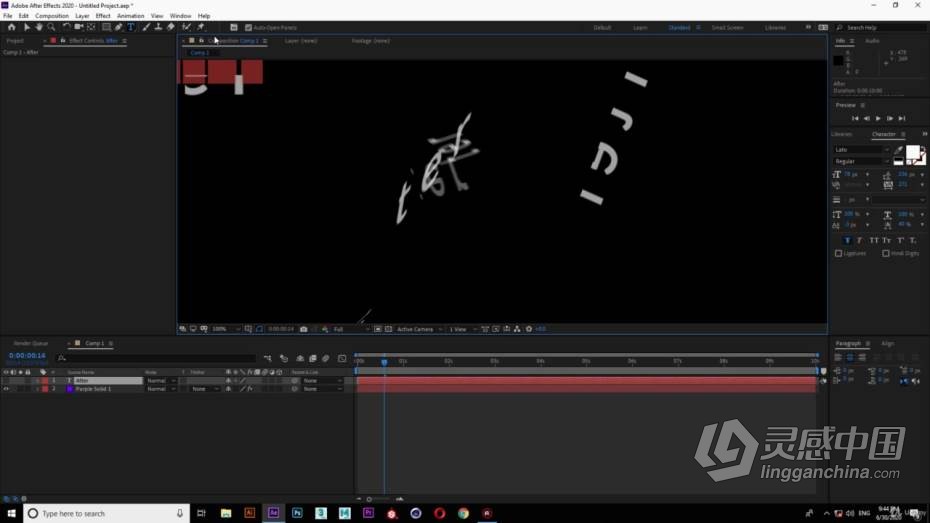Select the Pen tool
The image size is (930, 523).
pyautogui.click(x=119, y=27)
